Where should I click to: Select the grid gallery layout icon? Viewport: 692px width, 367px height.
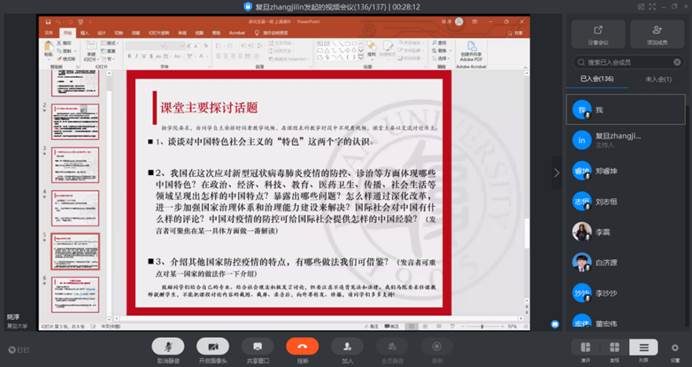click(614, 348)
